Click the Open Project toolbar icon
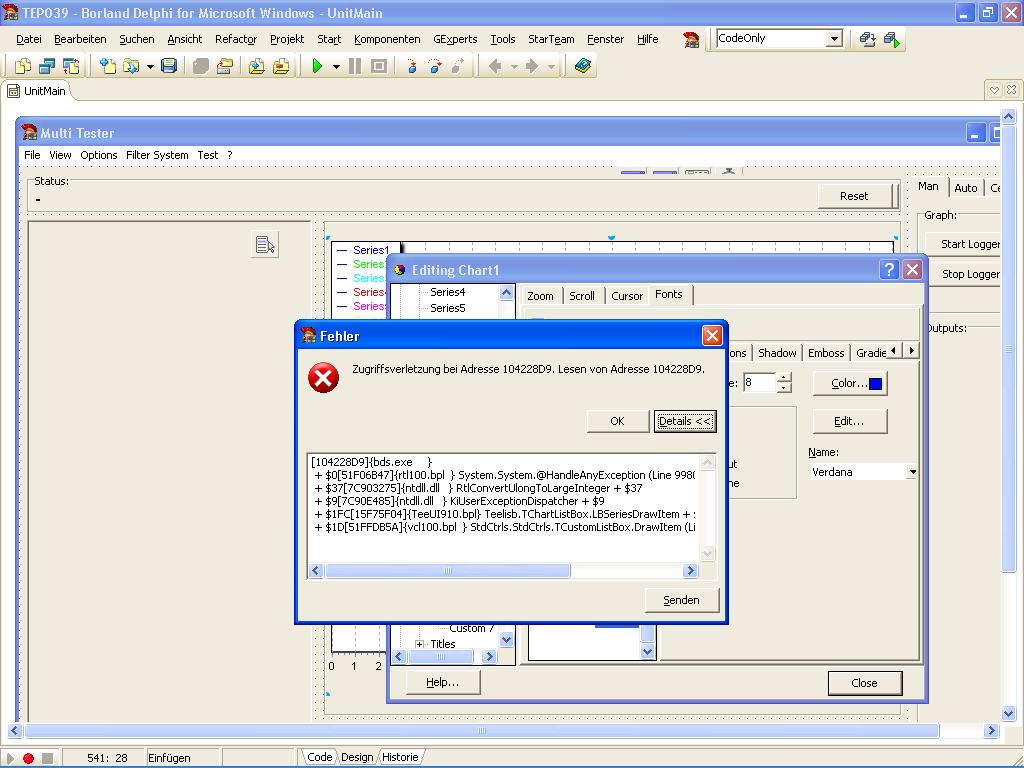Viewport: 1024px width, 768px height. [x=225, y=66]
